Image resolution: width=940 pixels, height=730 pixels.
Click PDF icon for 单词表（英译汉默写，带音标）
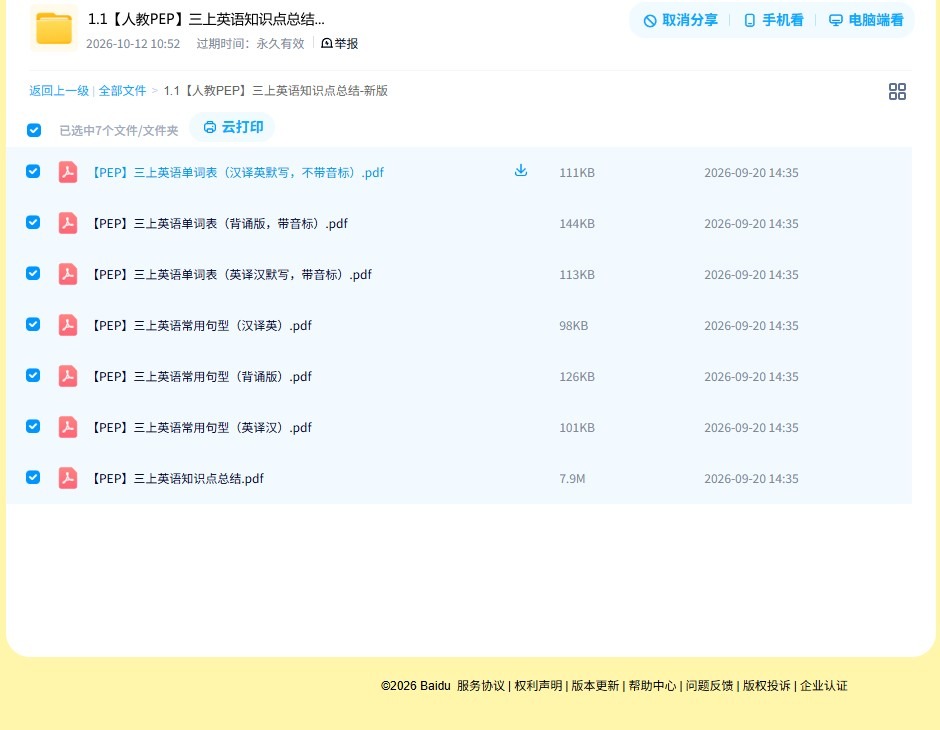click(68, 274)
